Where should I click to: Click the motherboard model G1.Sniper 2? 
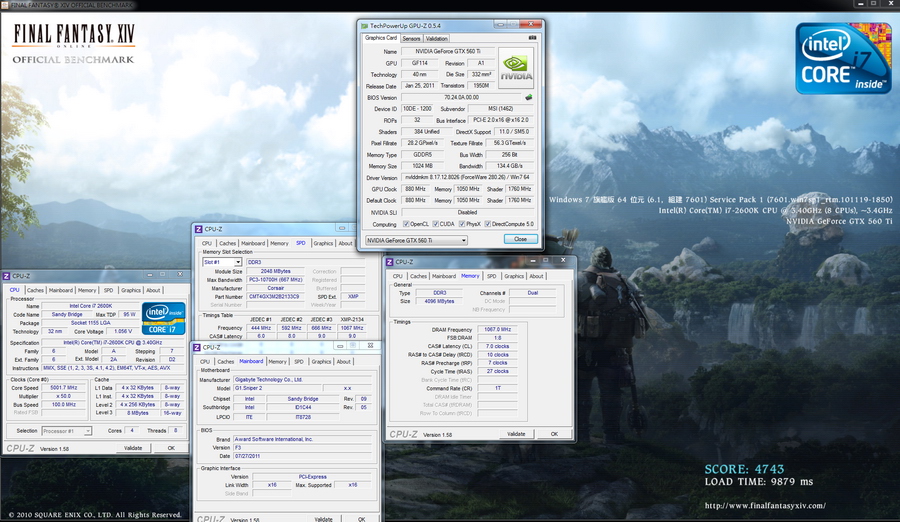(277, 388)
